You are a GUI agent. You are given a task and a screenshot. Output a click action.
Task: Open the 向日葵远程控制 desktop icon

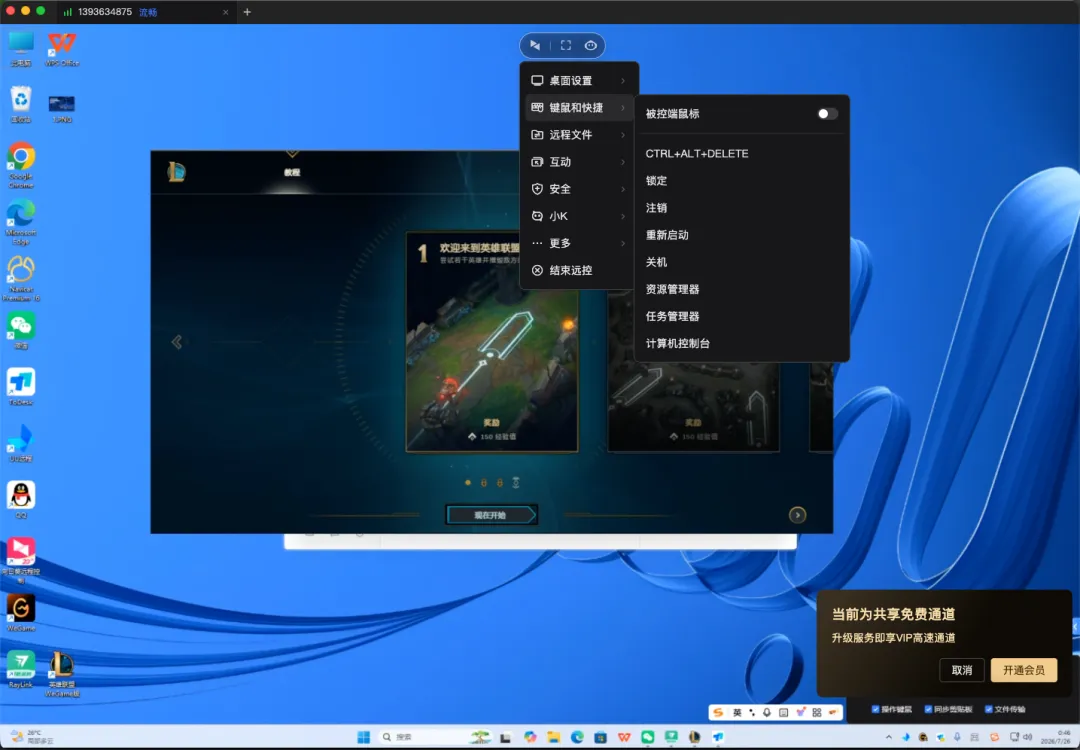pos(21,560)
